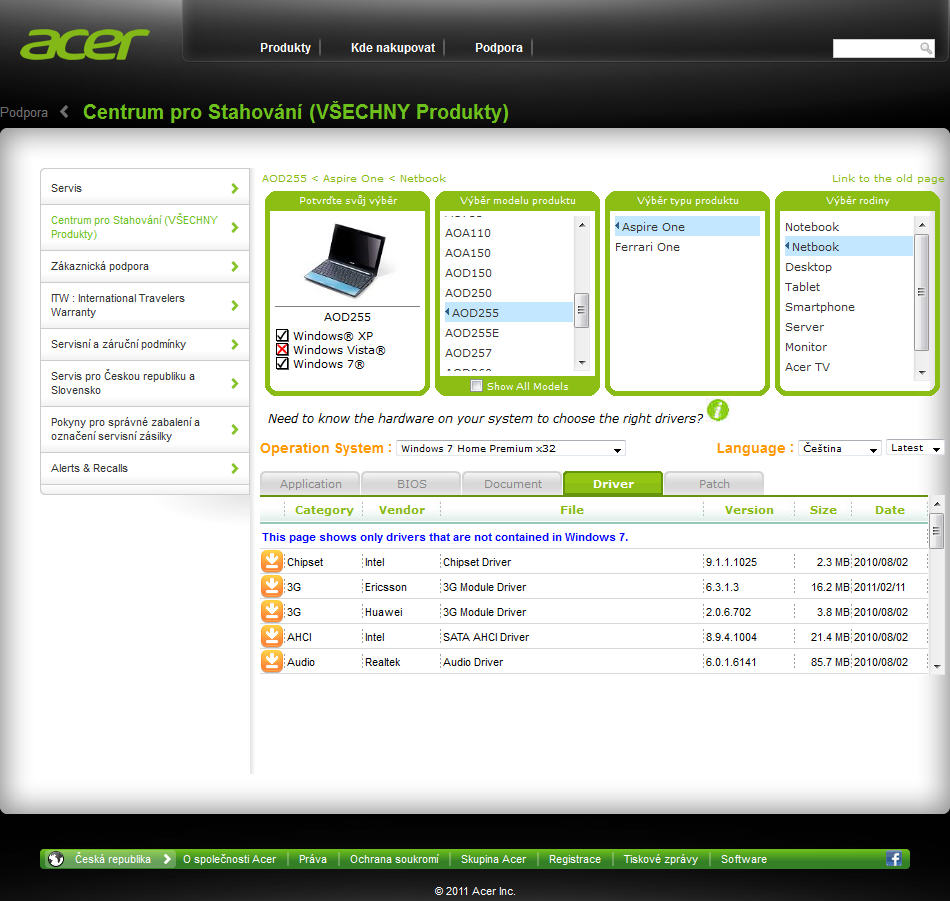Click Software footer link
The height and width of the screenshot is (901, 950).
point(743,859)
